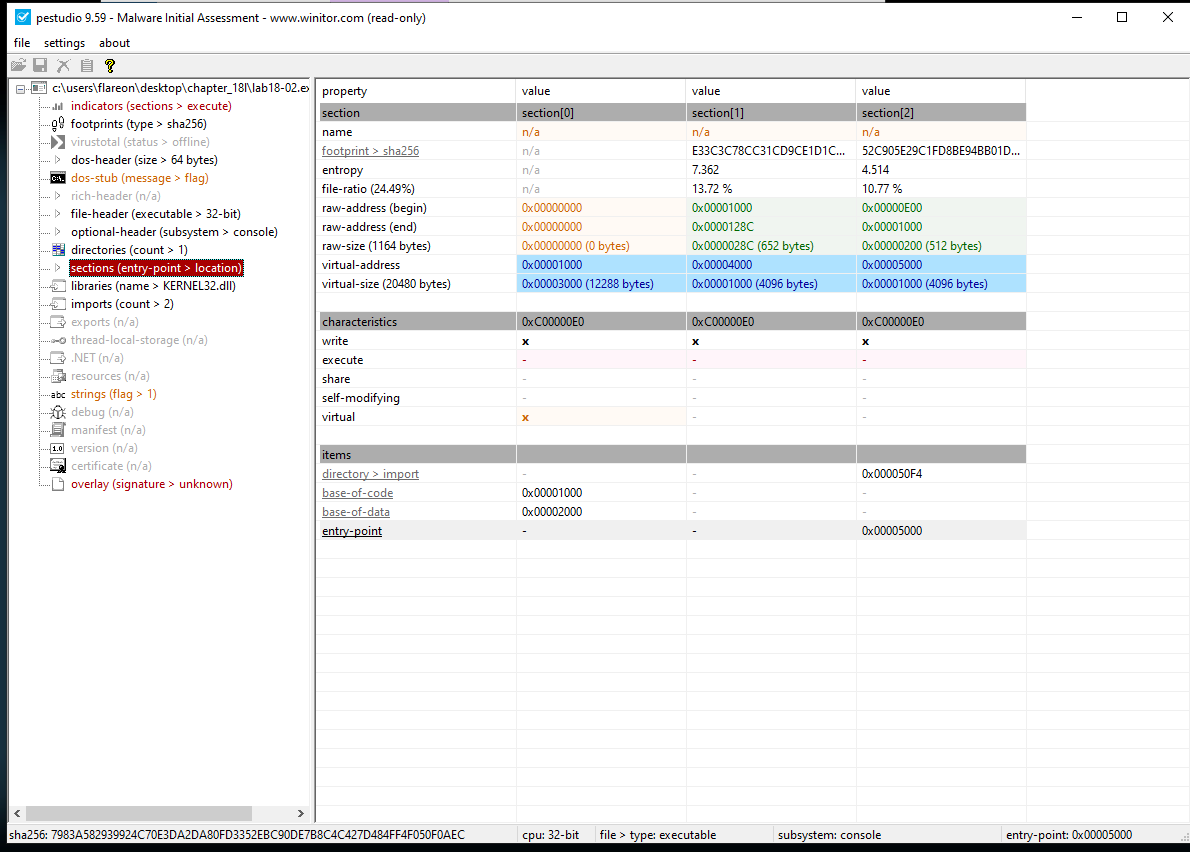
Task: Open the footprint > sha256 link
Action: 370,151
